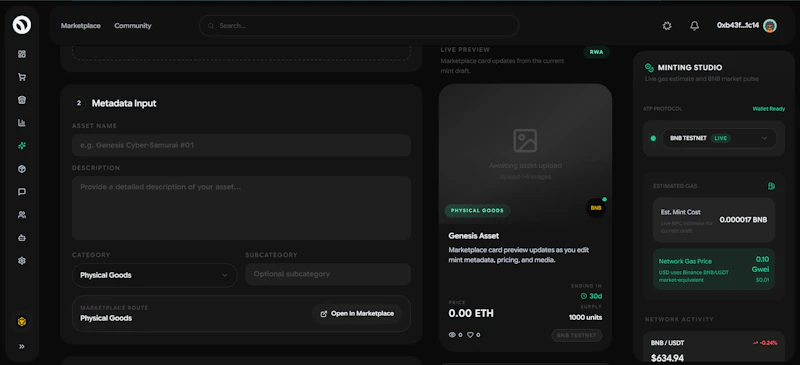Click the BNB TESTNET button on the preview card
Viewport: 800px width, 365px height.
[577, 335]
